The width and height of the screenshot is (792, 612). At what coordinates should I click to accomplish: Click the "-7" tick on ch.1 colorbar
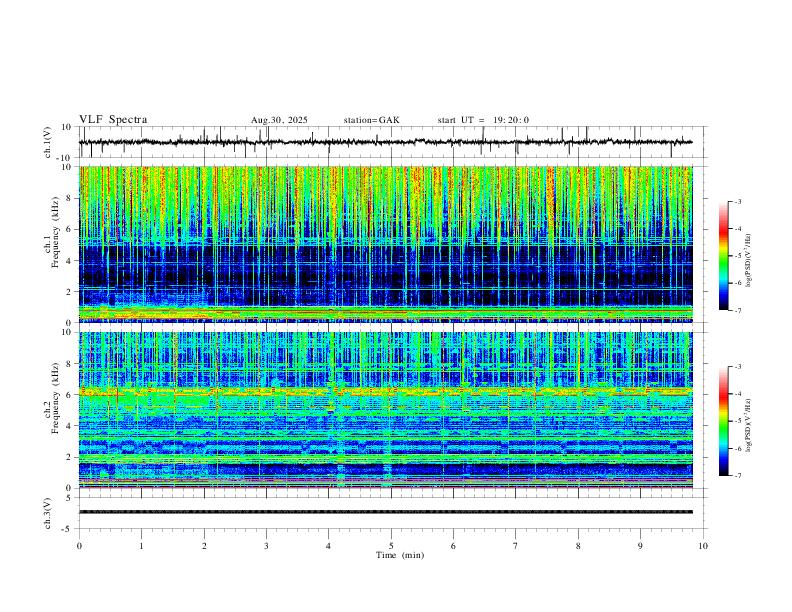click(737, 311)
